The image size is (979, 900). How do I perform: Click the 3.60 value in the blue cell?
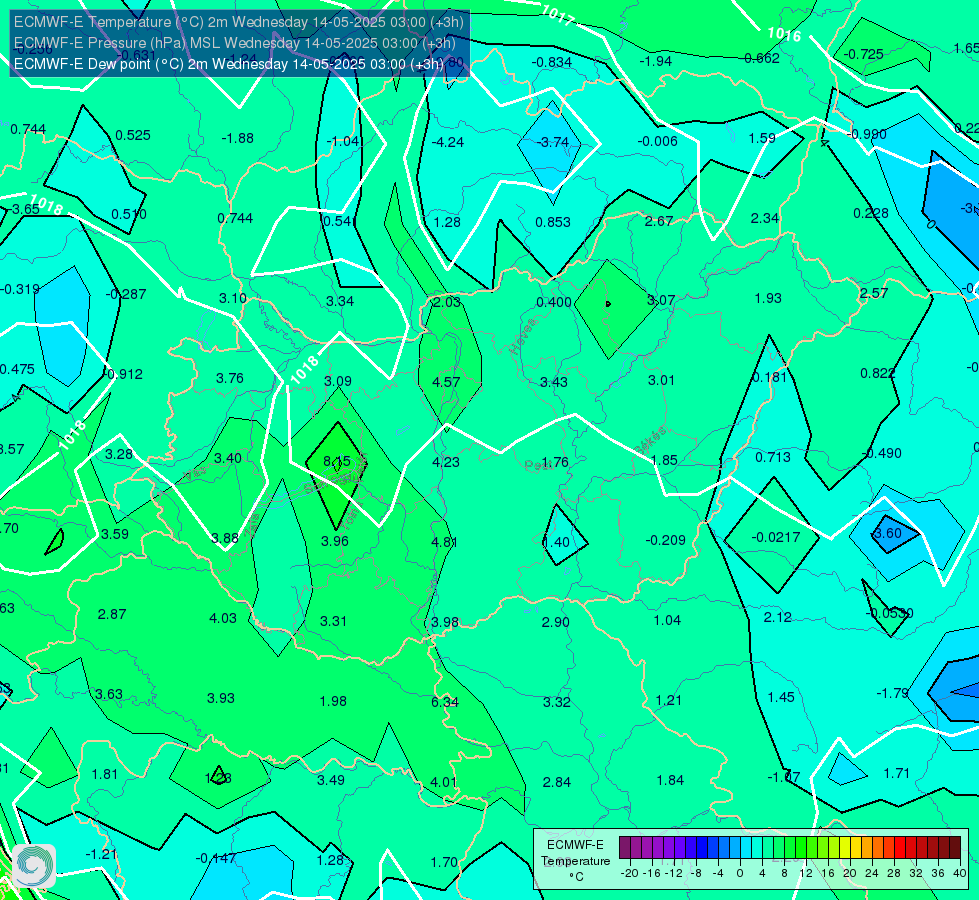(887, 533)
